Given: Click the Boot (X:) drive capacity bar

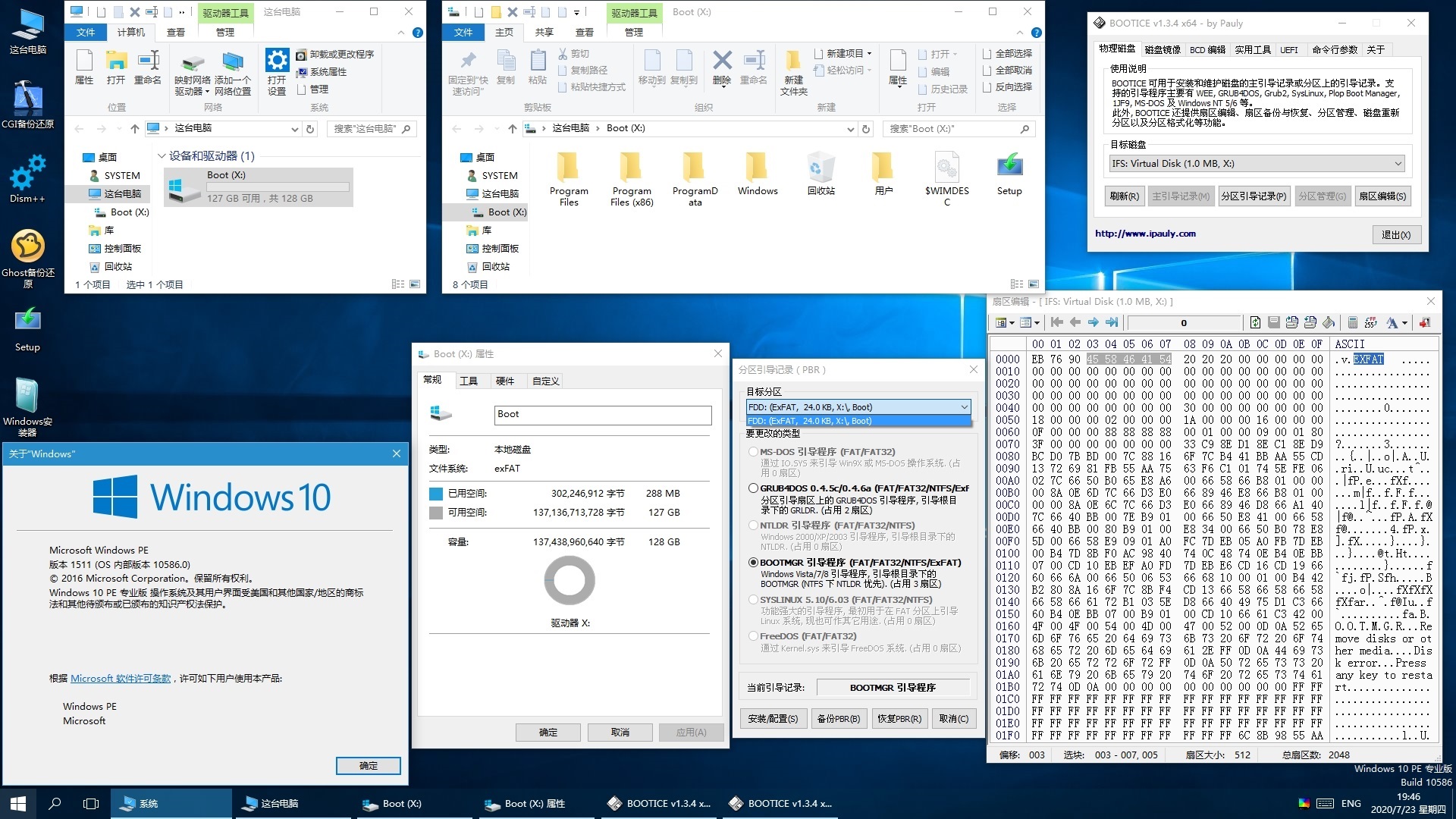Looking at the screenshot, I should pyautogui.click(x=278, y=187).
